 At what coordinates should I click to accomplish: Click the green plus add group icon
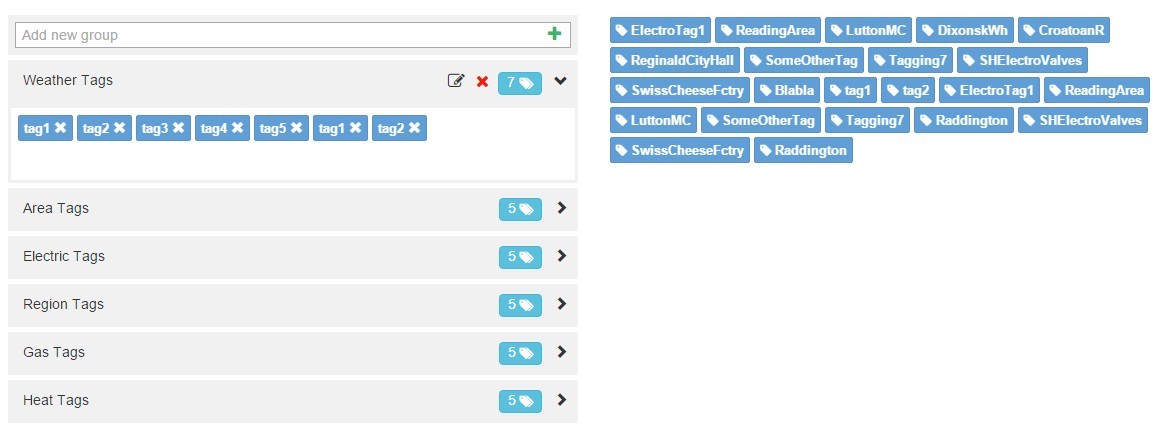click(x=555, y=34)
